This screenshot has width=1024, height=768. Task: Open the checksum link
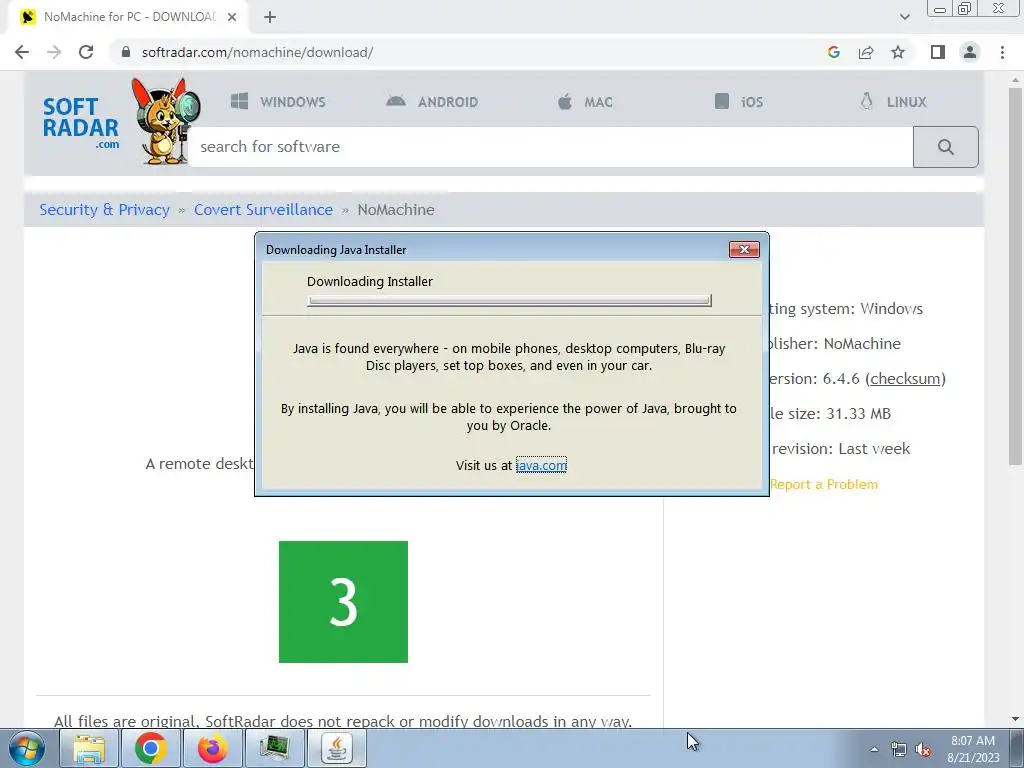click(x=905, y=379)
